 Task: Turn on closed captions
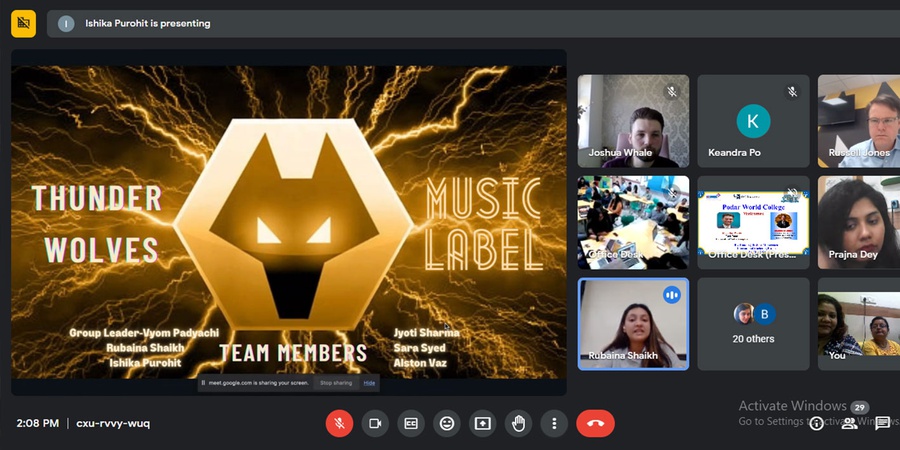pos(411,423)
